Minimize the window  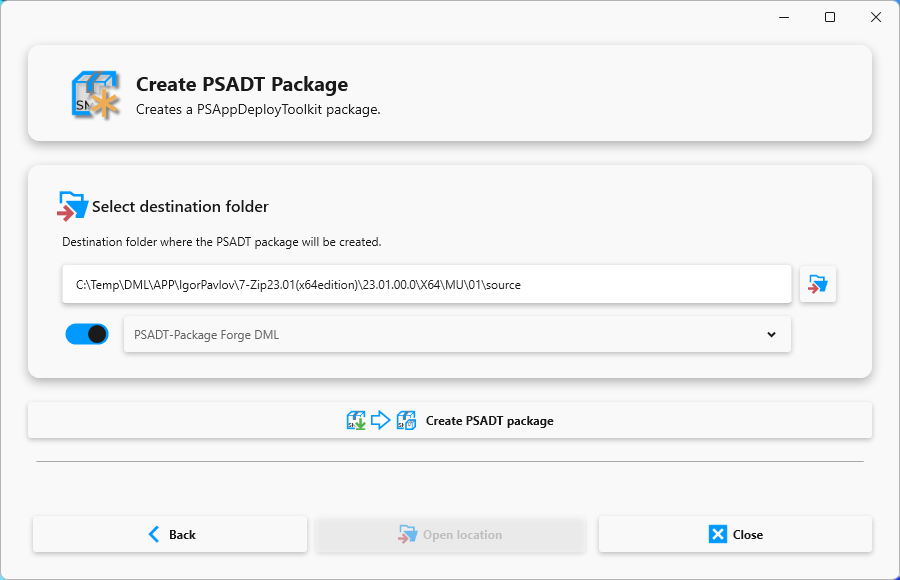click(784, 17)
